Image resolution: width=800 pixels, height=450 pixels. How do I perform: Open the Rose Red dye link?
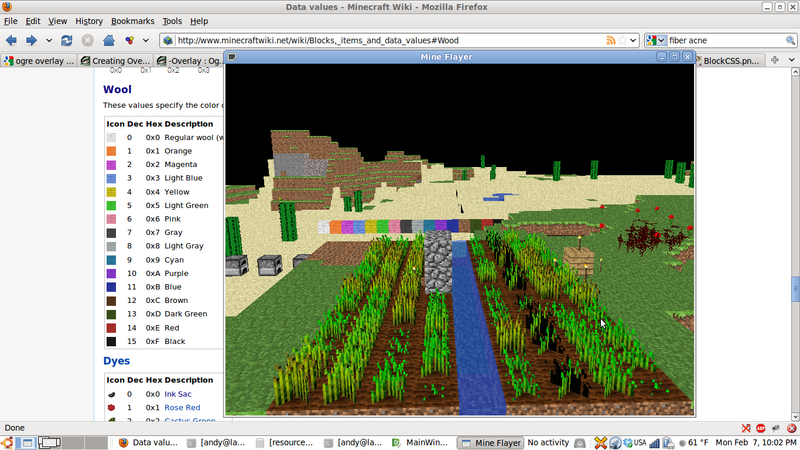coord(184,408)
